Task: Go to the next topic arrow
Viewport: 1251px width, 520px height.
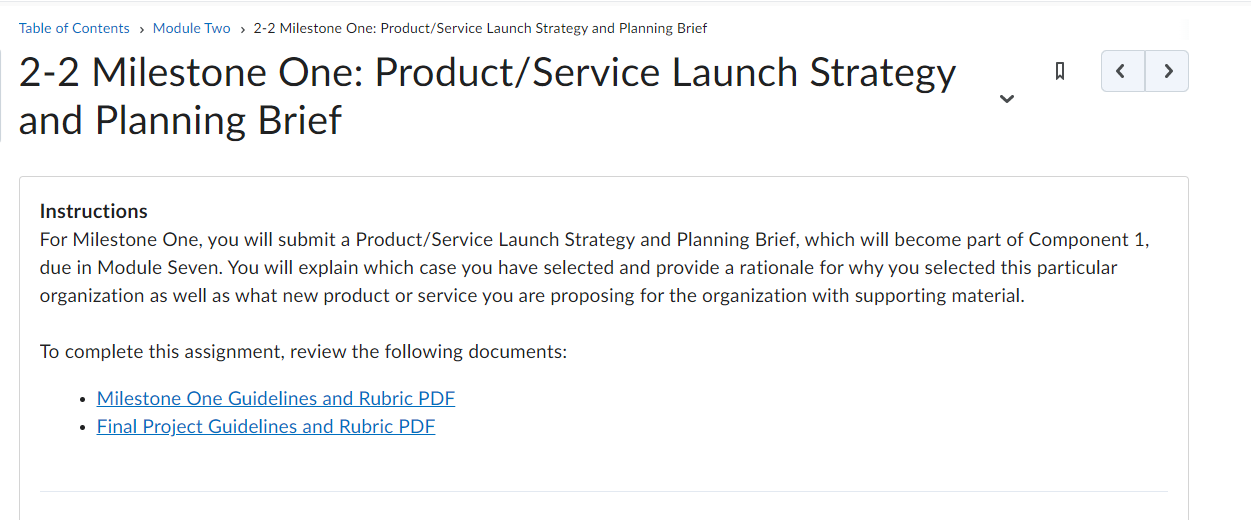Action: (1167, 71)
